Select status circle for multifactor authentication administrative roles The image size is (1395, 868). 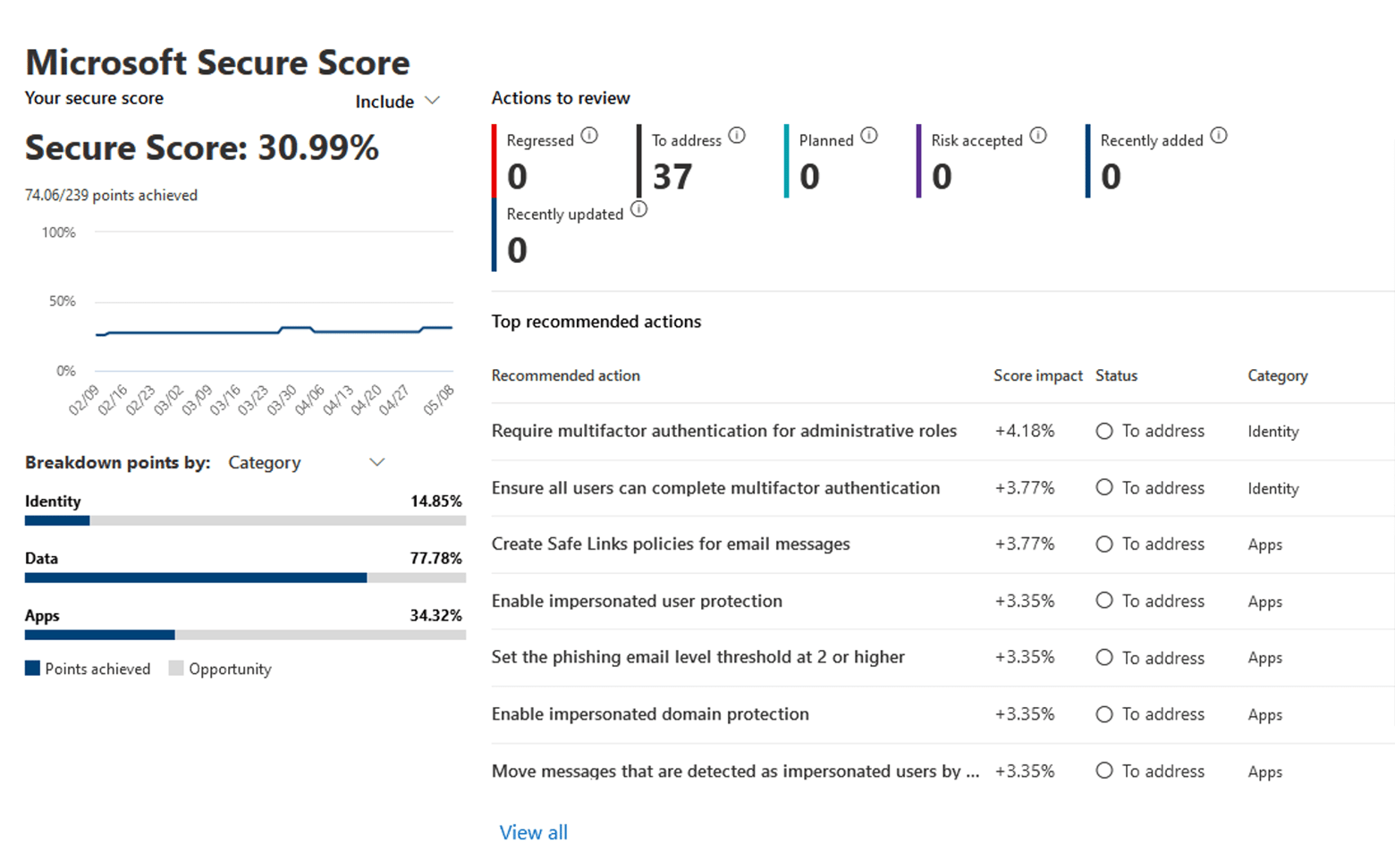(x=1104, y=431)
